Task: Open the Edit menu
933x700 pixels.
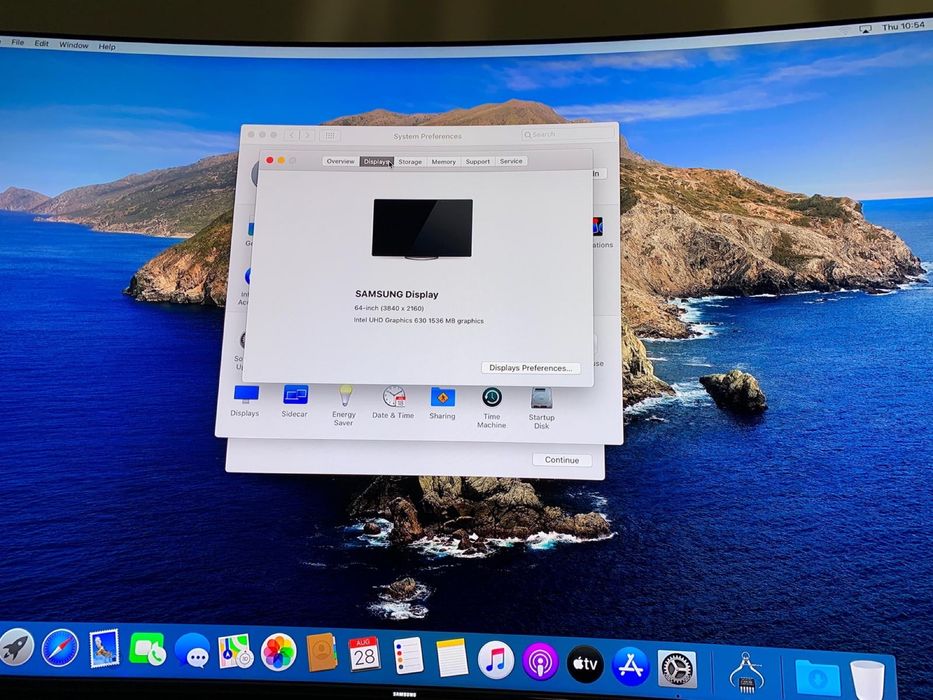Action: click(41, 43)
